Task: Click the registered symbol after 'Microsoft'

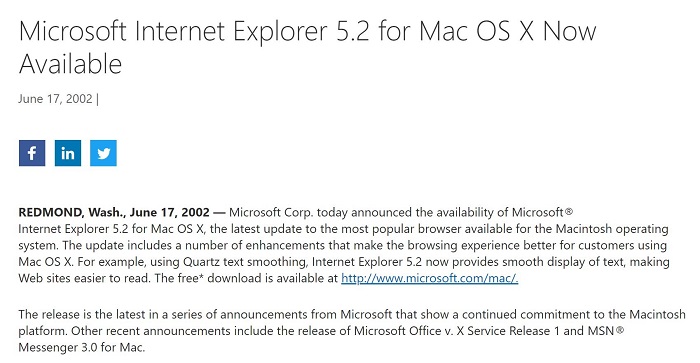Action: coord(569,211)
